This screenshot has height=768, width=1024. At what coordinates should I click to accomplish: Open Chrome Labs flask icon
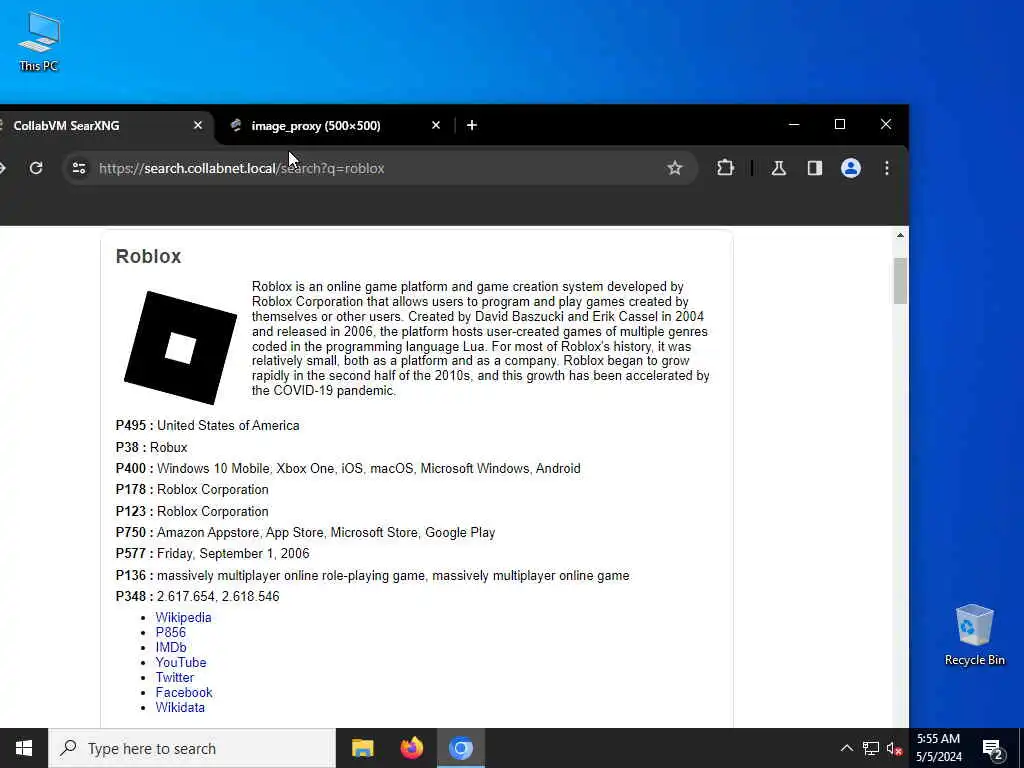tap(778, 168)
